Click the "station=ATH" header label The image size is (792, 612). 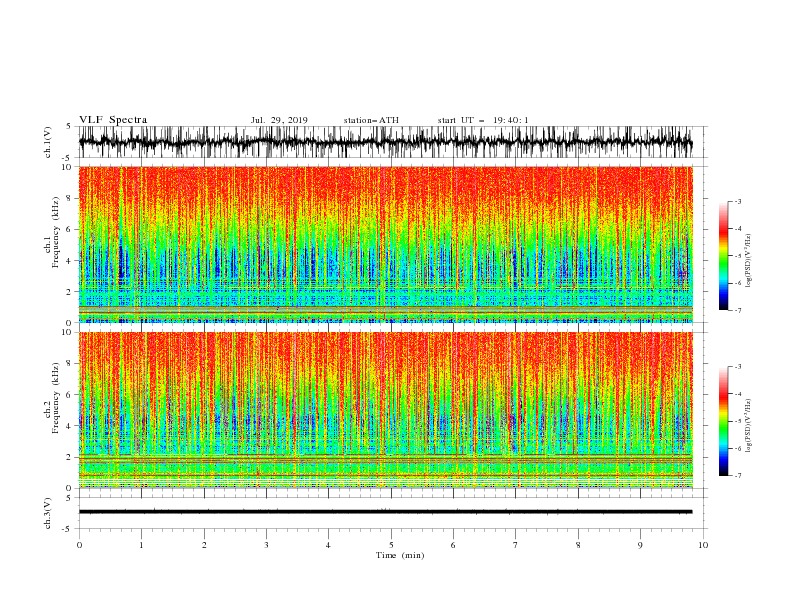pyautogui.click(x=371, y=120)
